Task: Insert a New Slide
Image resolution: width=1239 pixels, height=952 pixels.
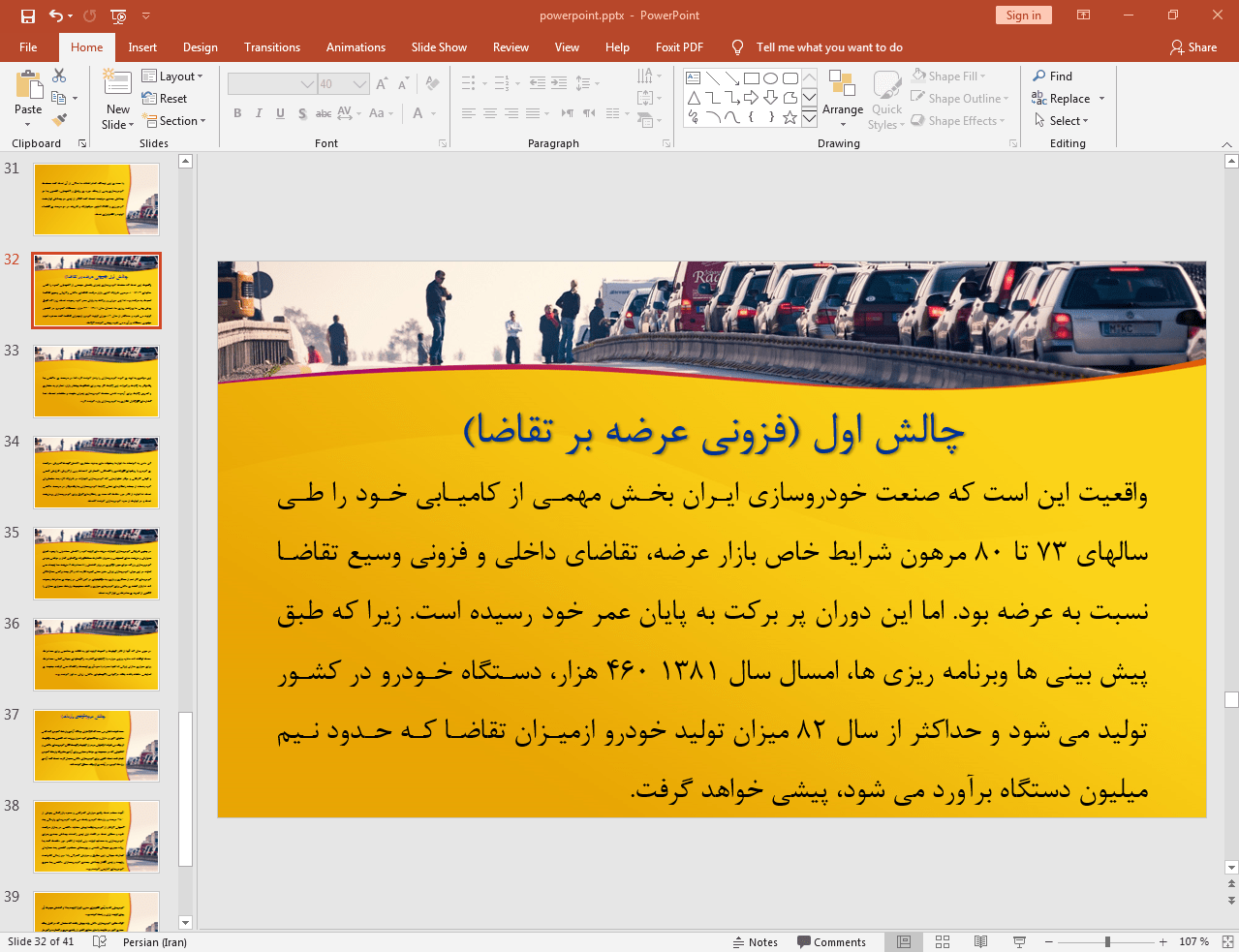Action: [x=118, y=99]
